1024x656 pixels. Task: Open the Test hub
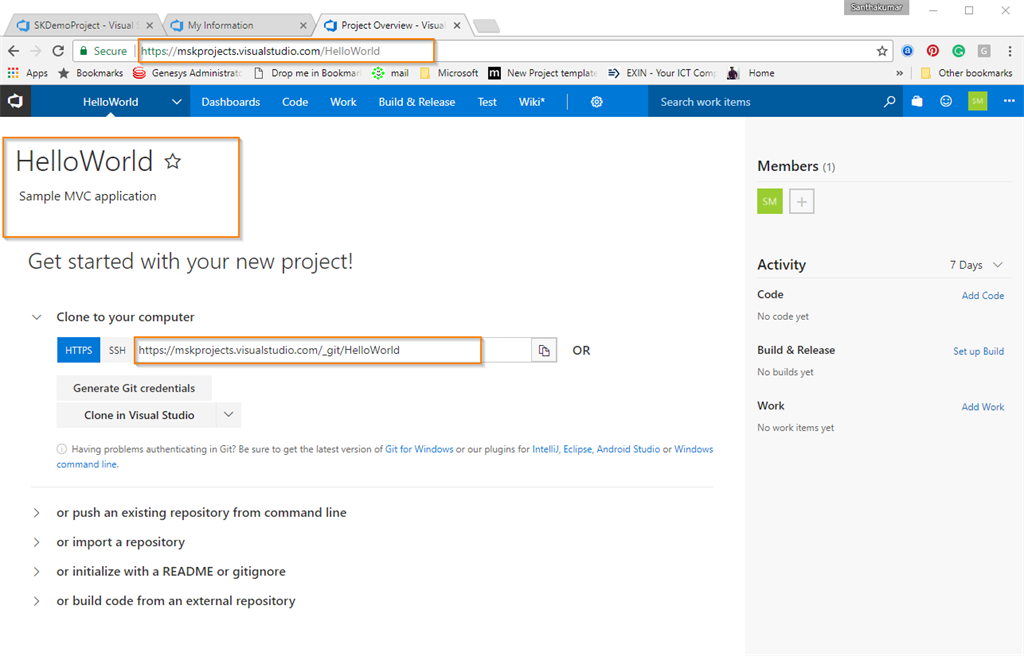coord(487,102)
